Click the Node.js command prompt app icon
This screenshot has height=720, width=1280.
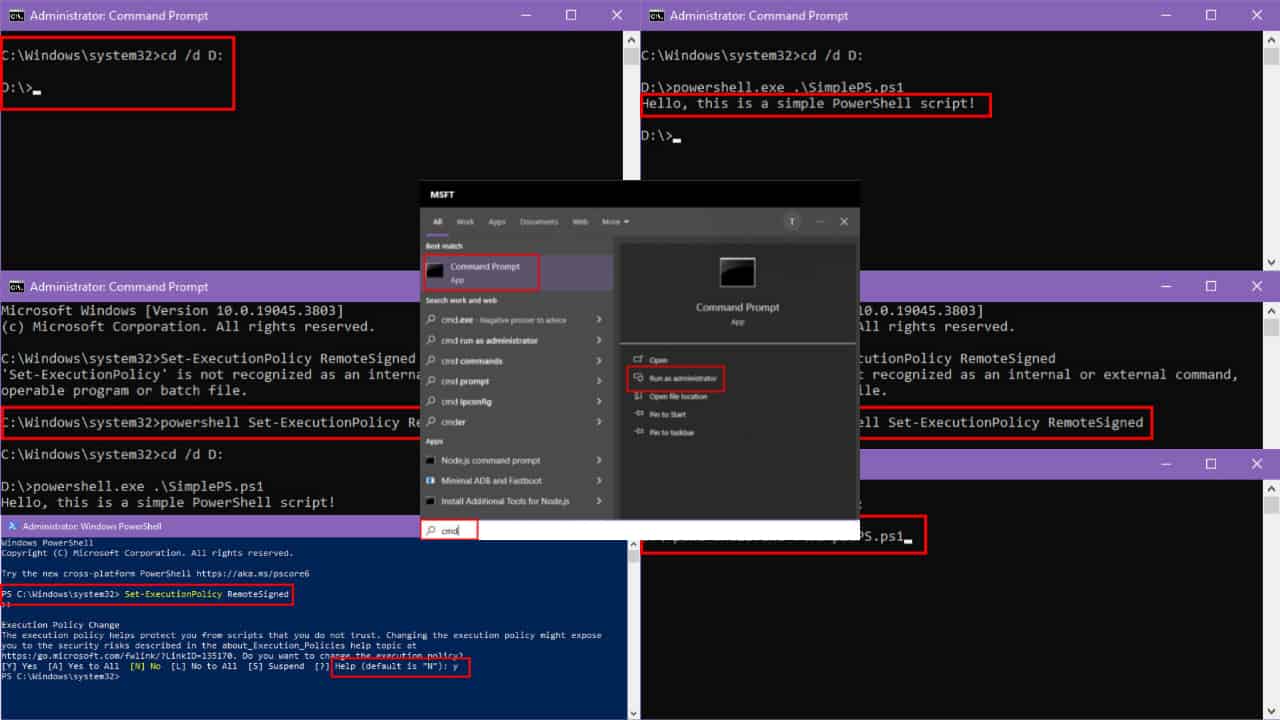431,460
